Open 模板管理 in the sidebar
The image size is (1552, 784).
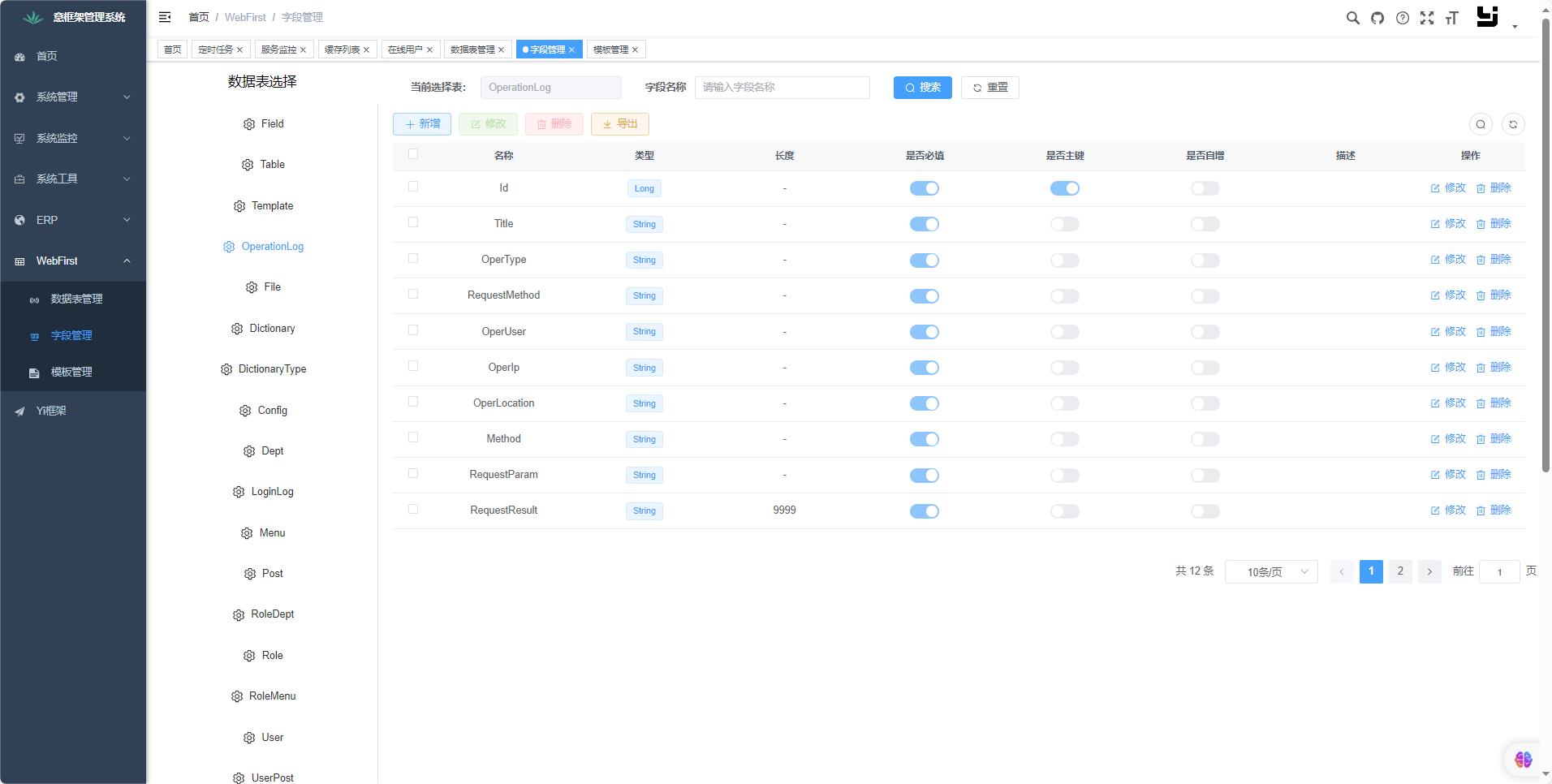[71, 373]
